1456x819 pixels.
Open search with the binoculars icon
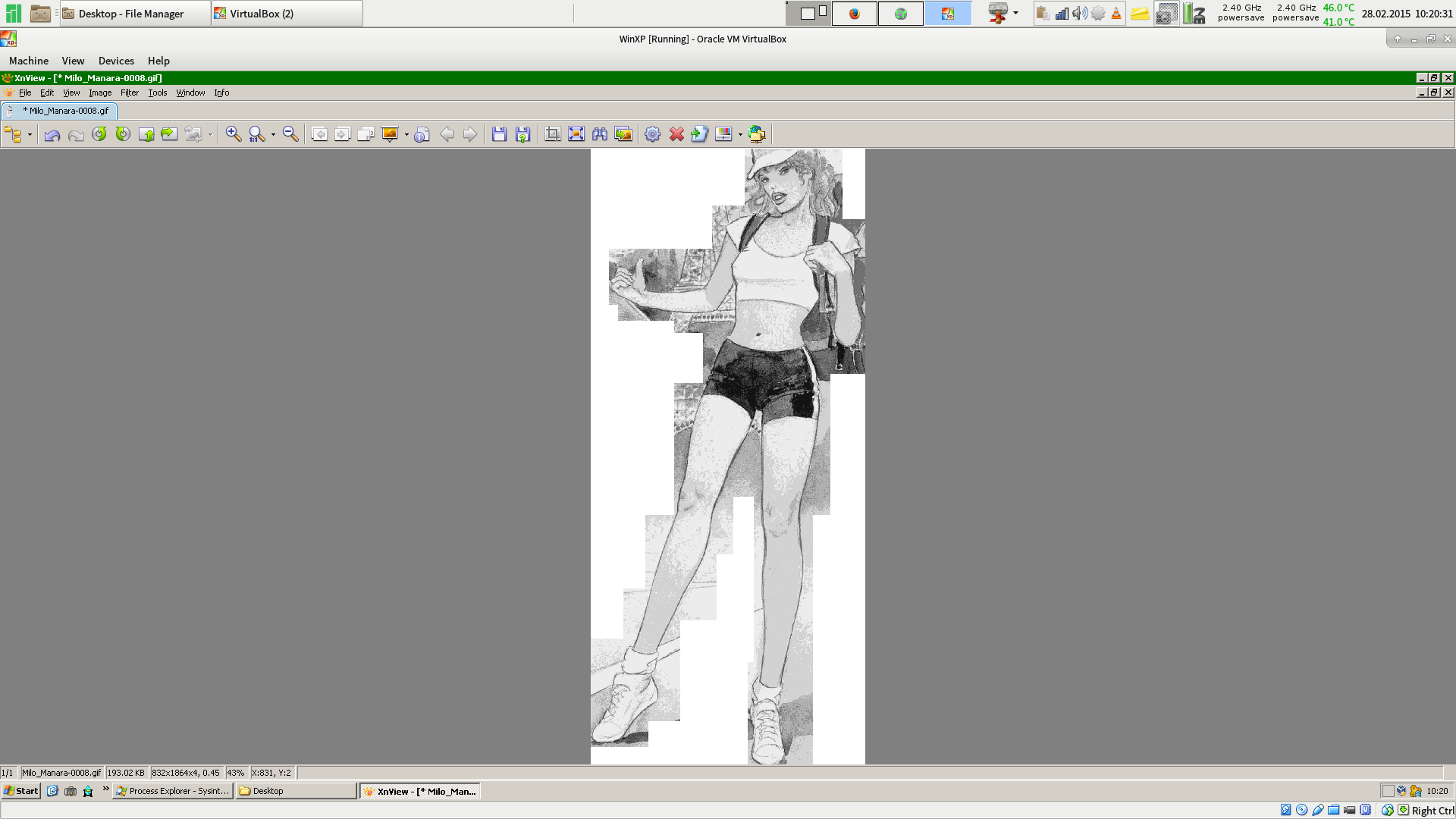(600, 134)
